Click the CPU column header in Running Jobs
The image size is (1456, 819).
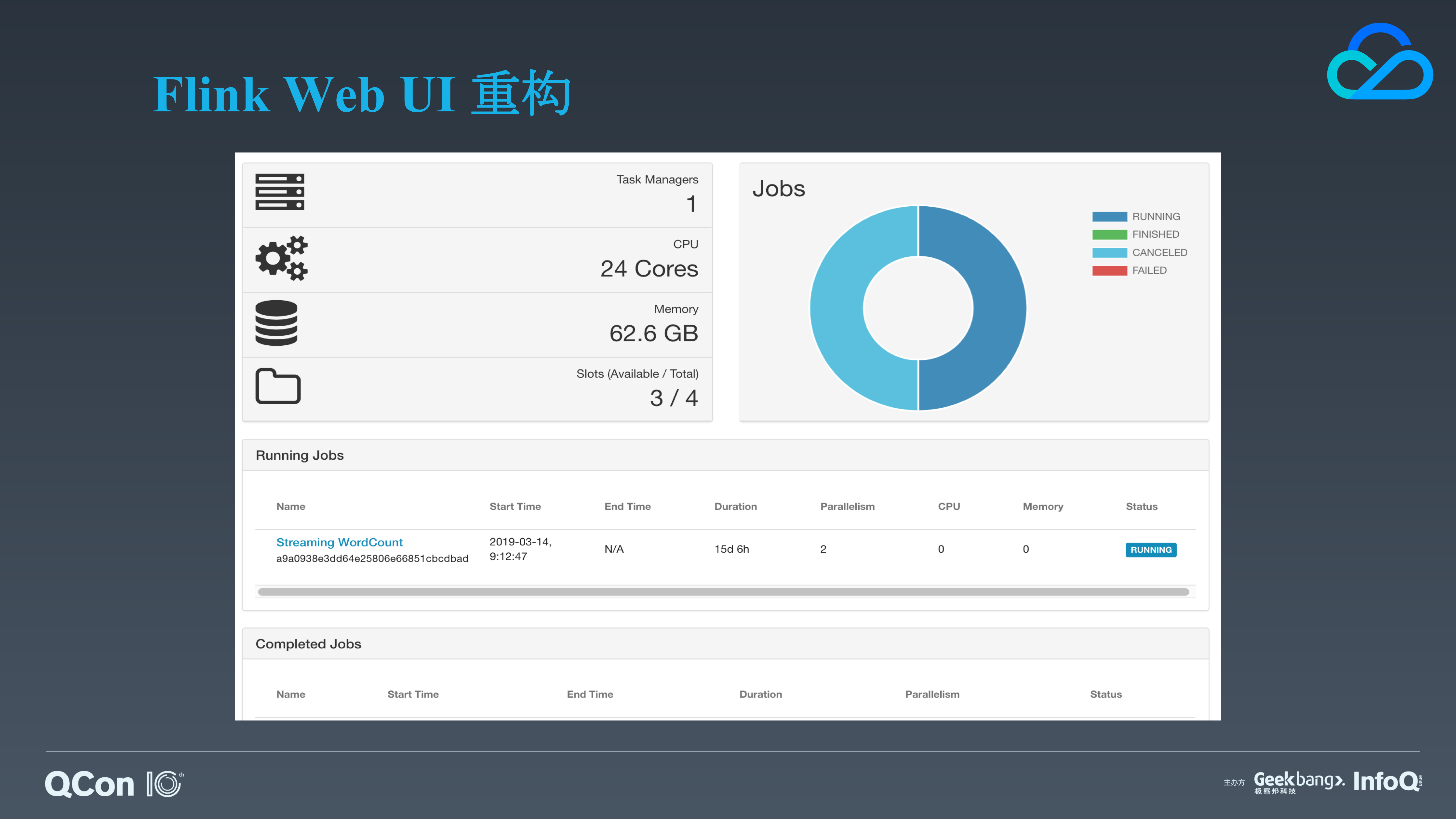click(949, 506)
